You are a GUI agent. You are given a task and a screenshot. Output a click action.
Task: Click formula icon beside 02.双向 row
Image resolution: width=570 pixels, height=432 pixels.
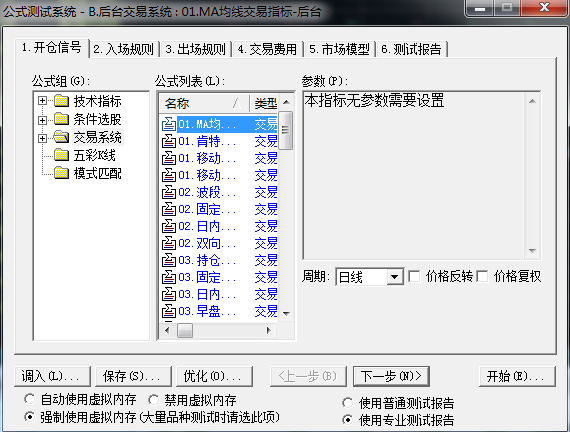pos(169,243)
